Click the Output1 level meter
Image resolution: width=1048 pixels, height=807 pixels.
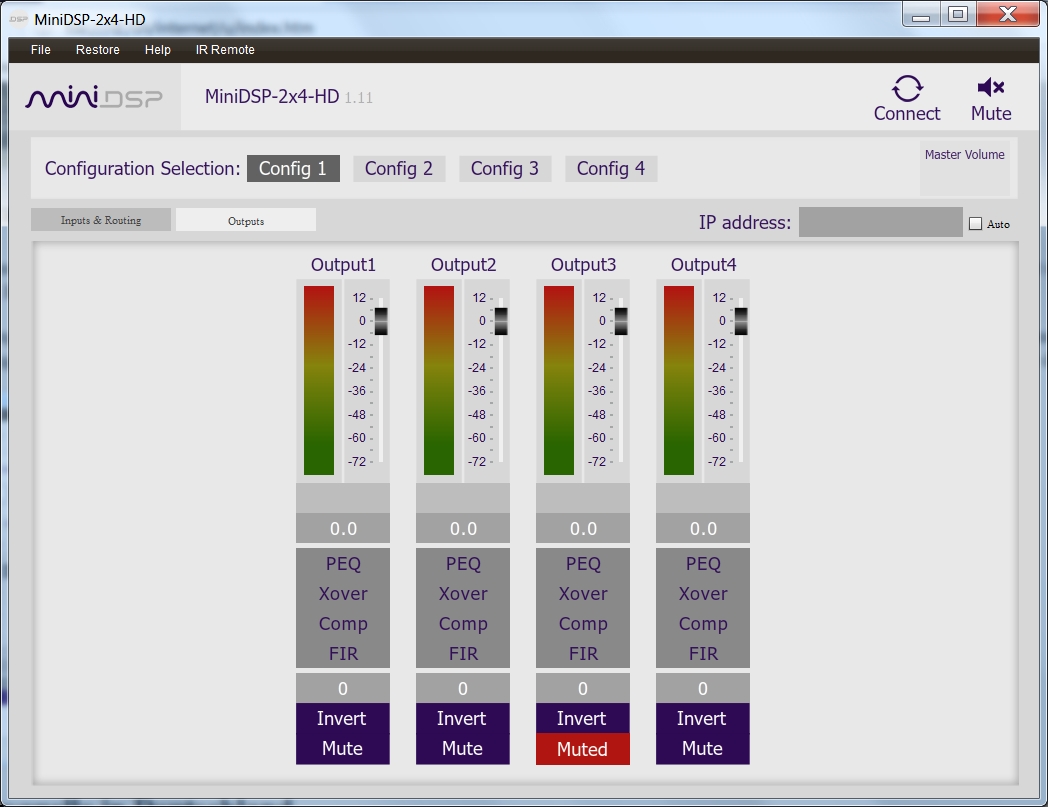(319, 380)
